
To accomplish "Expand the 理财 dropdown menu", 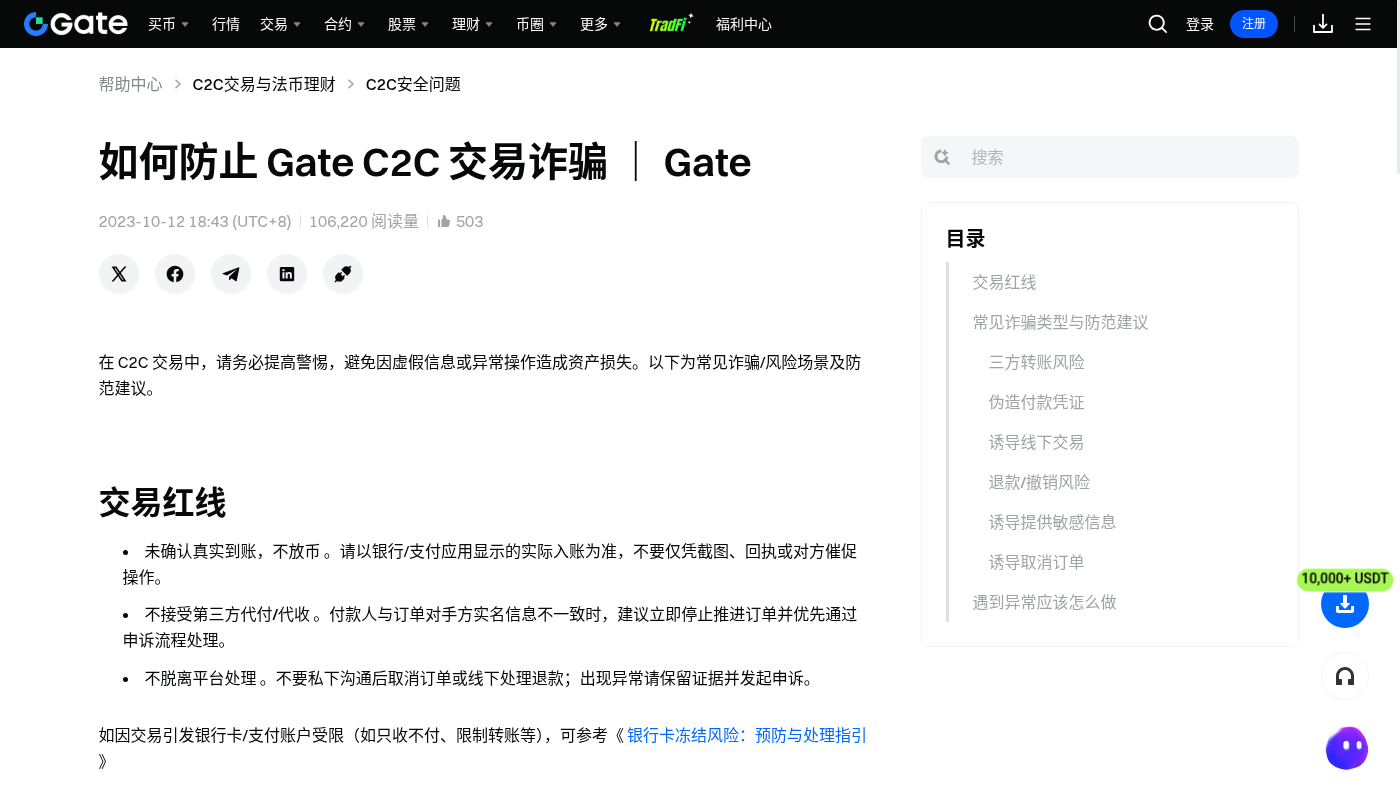I will [x=472, y=24].
